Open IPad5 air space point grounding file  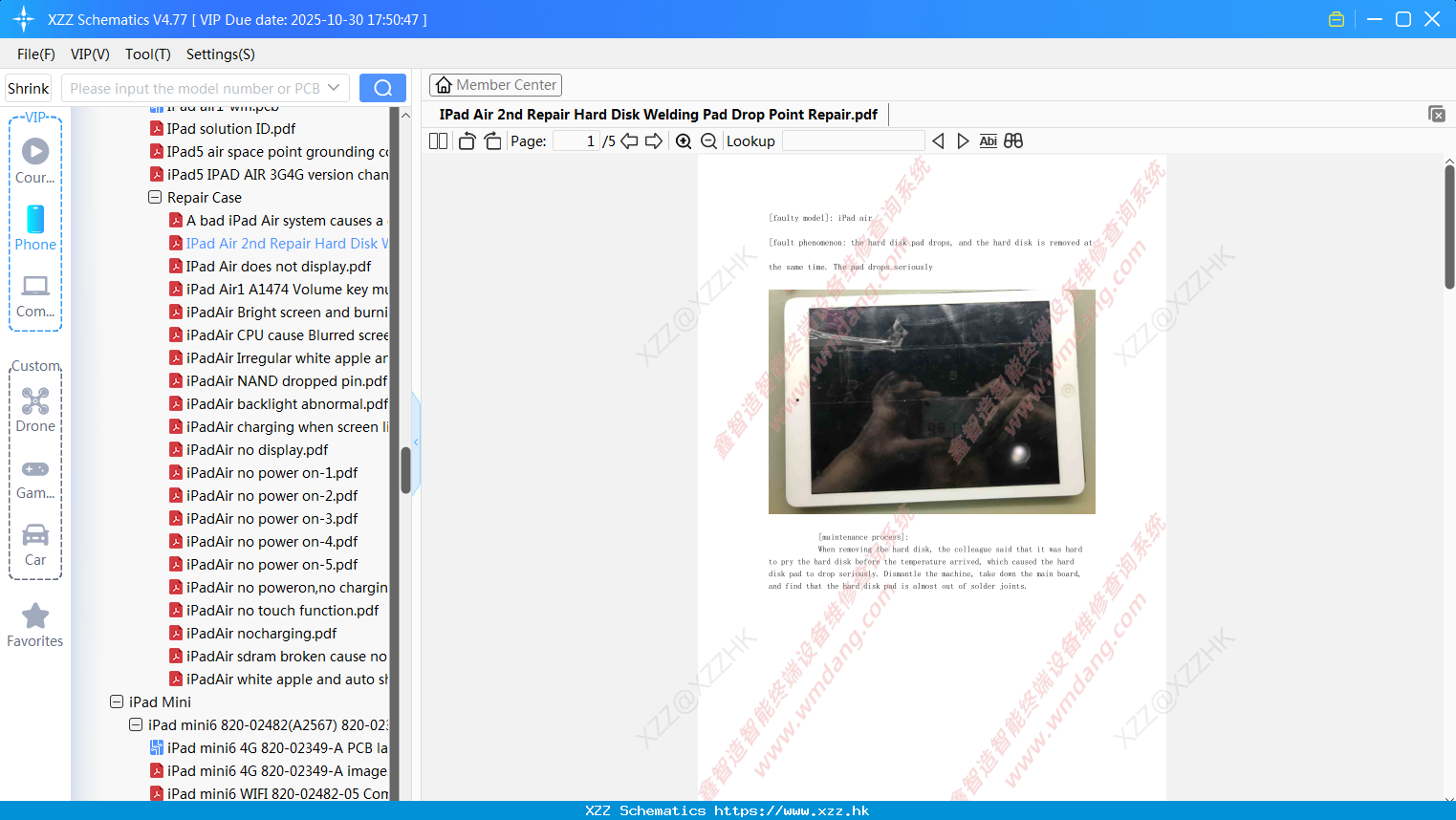point(270,152)
